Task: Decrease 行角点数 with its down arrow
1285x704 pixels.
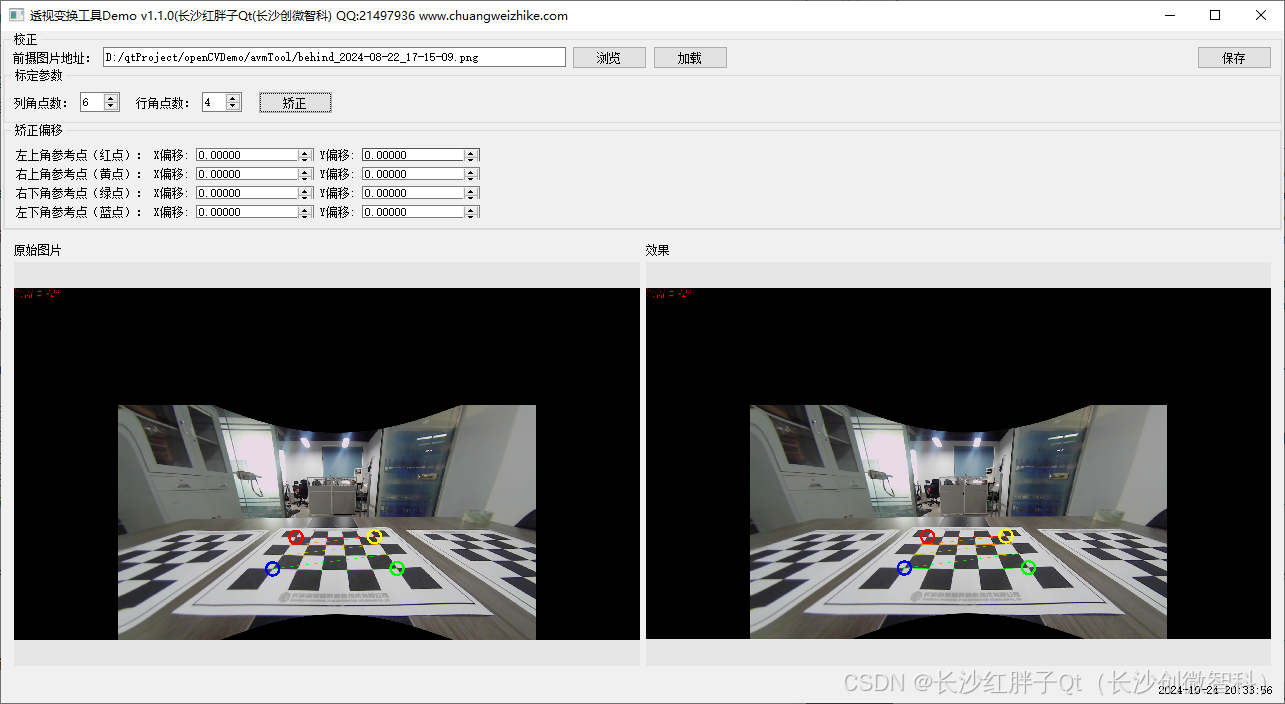Action: (x=234, y=106)
